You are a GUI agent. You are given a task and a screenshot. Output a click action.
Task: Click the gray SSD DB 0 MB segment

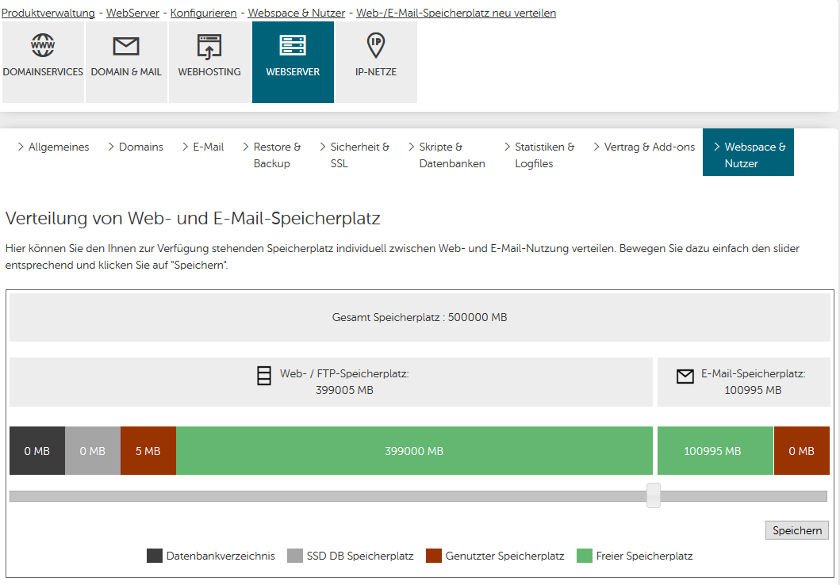click(x=93, y=451)
